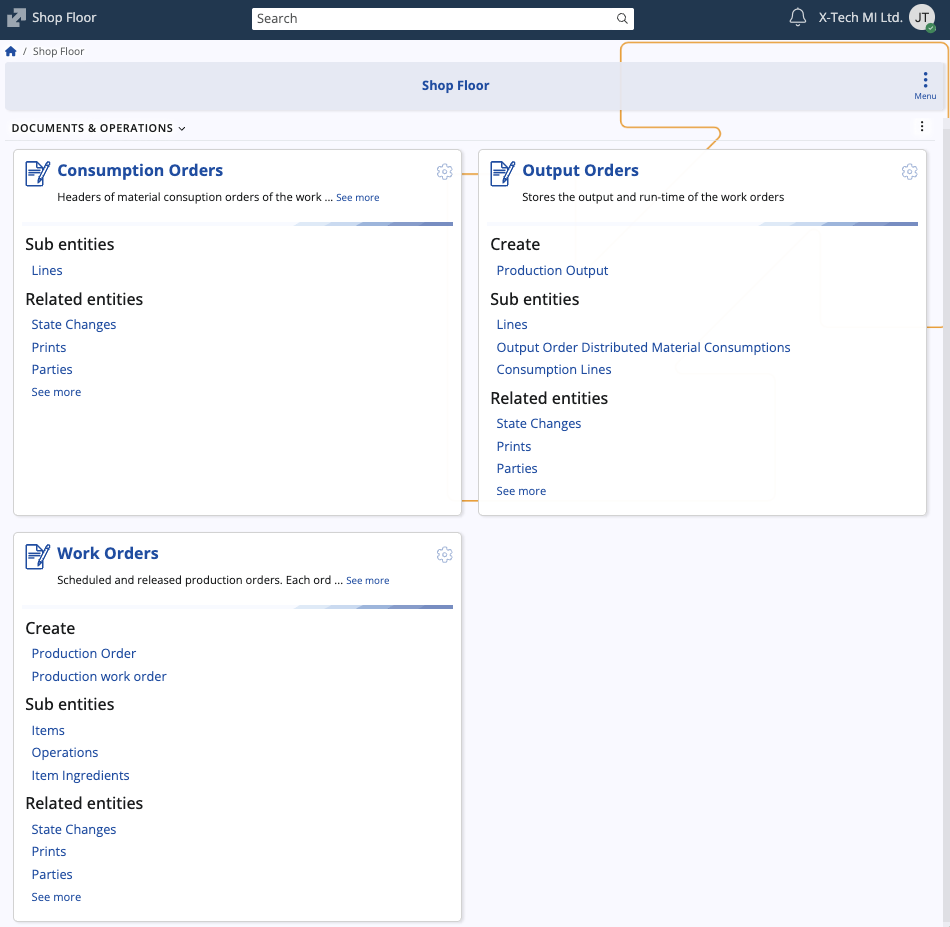Click the Output Orders document icon
This screenshot has width=950, height=927.
pyautogui.click(x=503, y=173)
